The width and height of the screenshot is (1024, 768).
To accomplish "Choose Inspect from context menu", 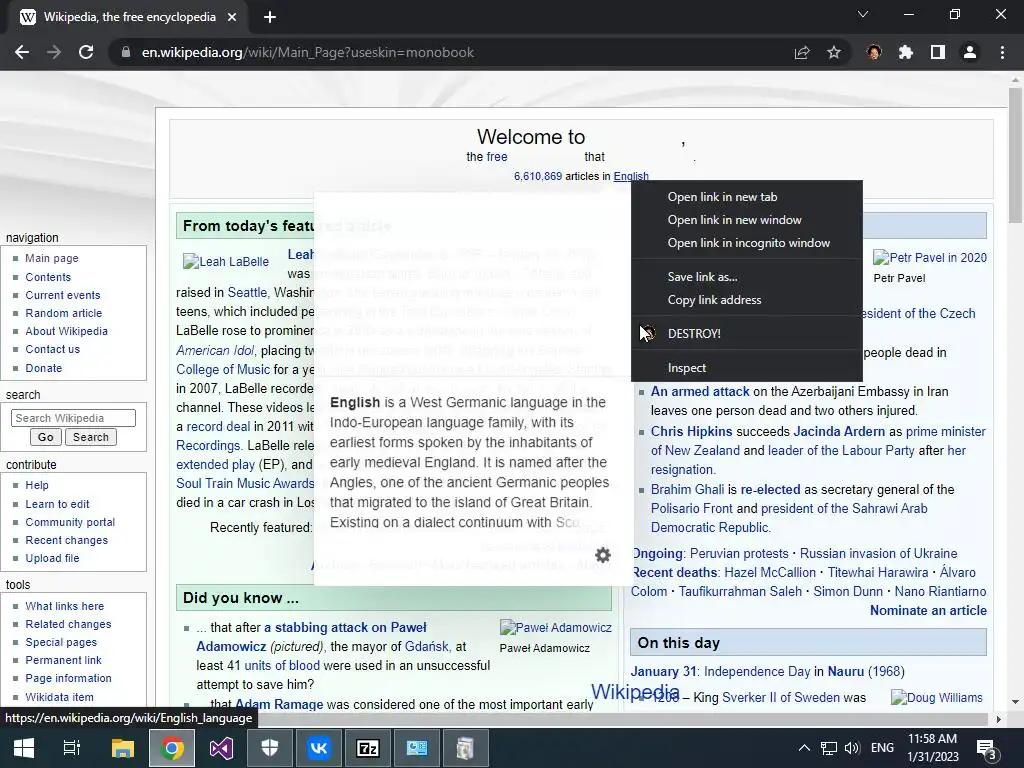I will 746,368.
